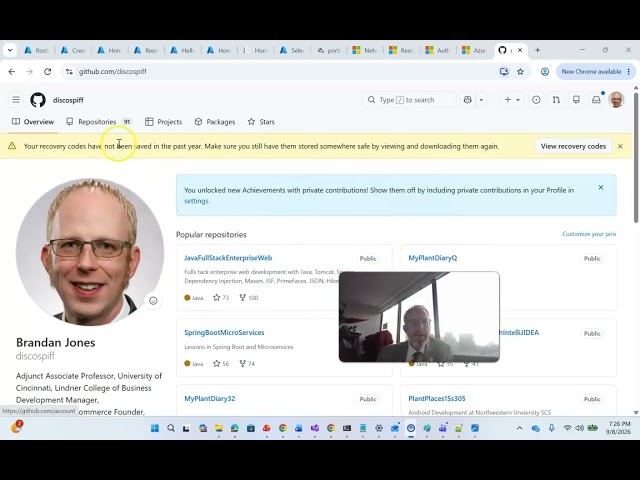Click the large profile photo
The width and height of the screenshot is (640, 480).
(x=90, y=252)
